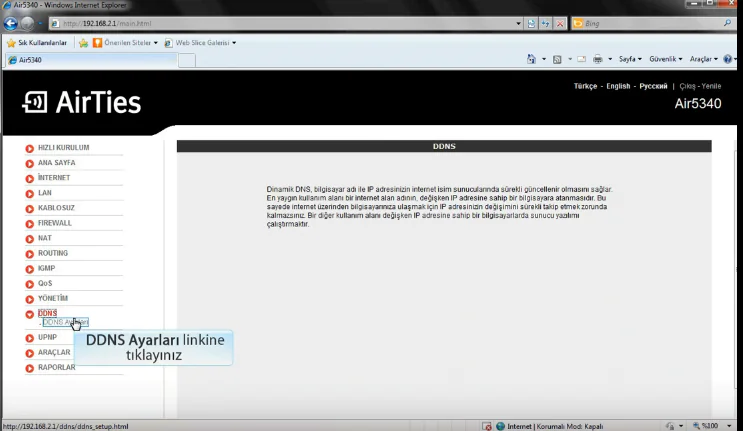Open the Araçlar menu dropdown

coord(704,59)
